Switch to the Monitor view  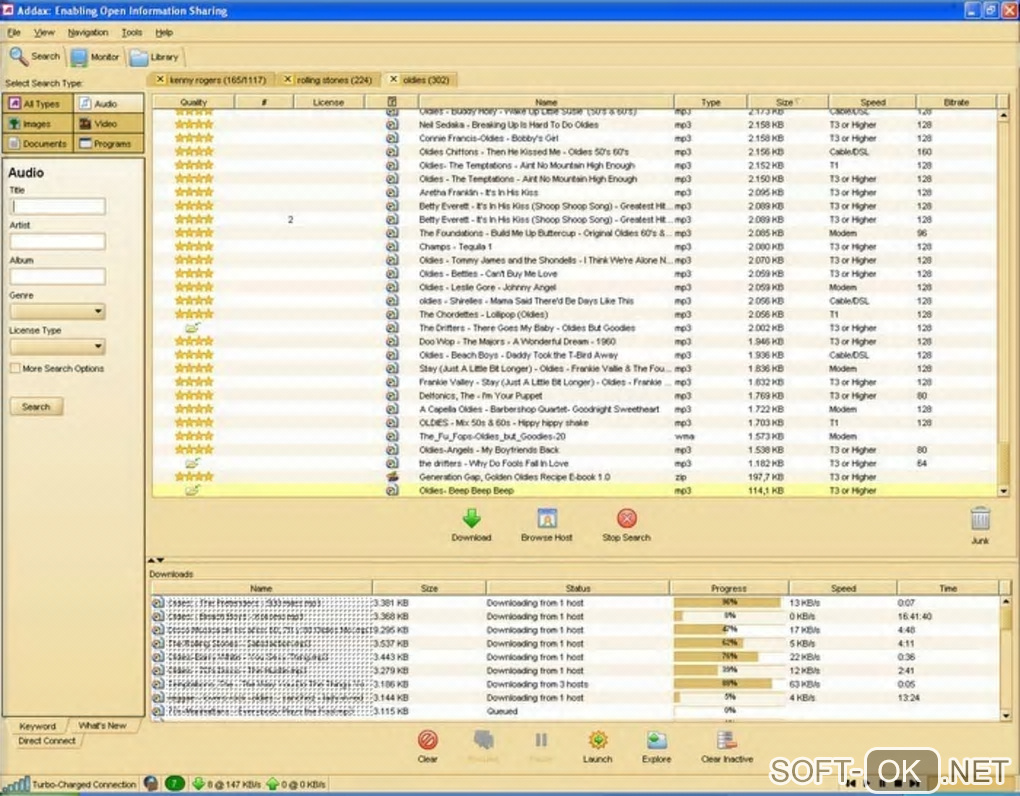pos(95,57)
